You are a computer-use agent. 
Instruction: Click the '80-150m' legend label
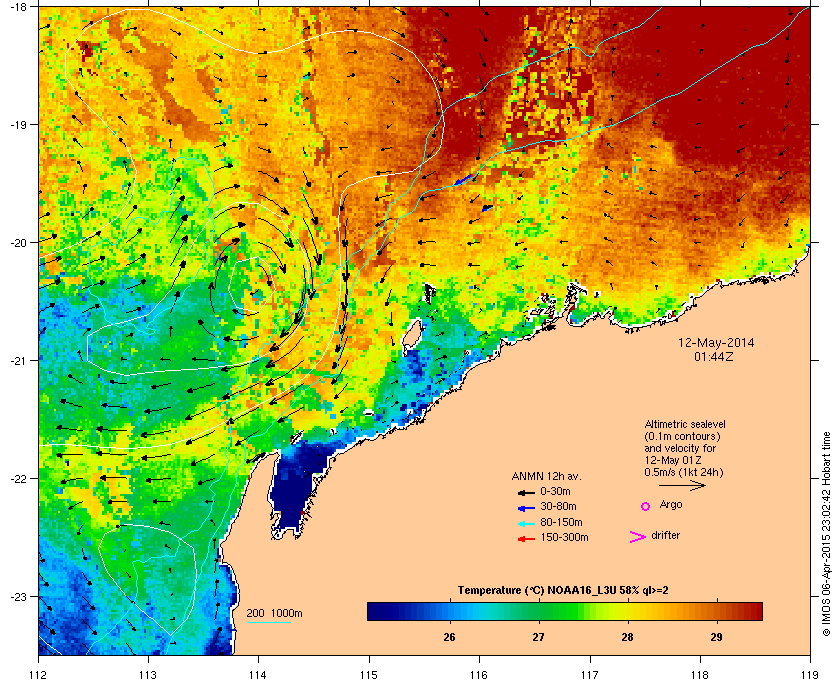point(561,522)
